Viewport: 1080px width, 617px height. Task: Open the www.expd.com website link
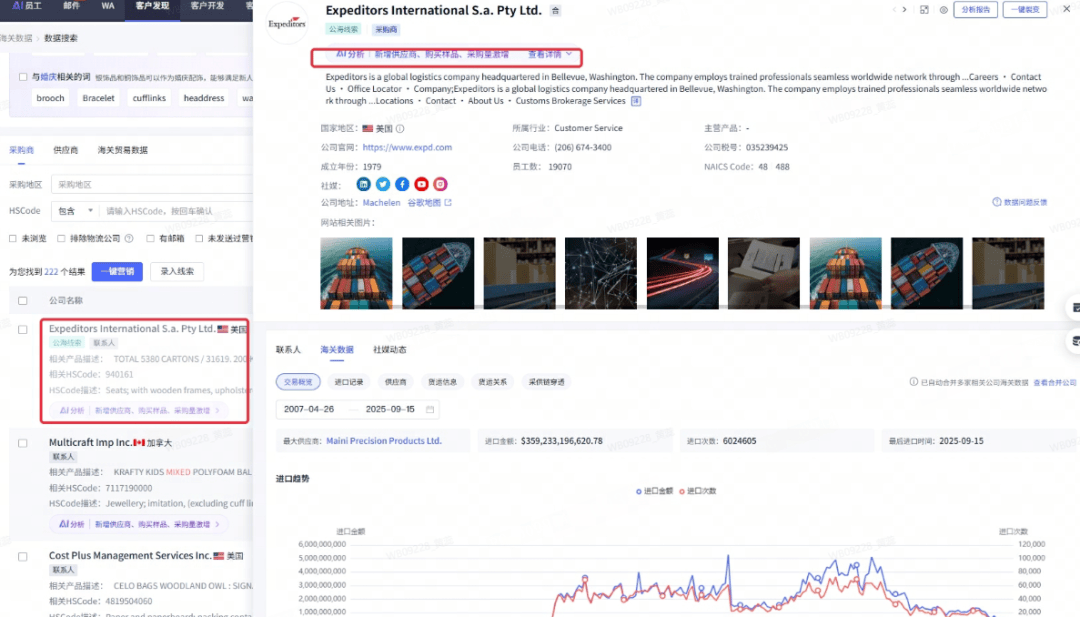coord(407,147)
